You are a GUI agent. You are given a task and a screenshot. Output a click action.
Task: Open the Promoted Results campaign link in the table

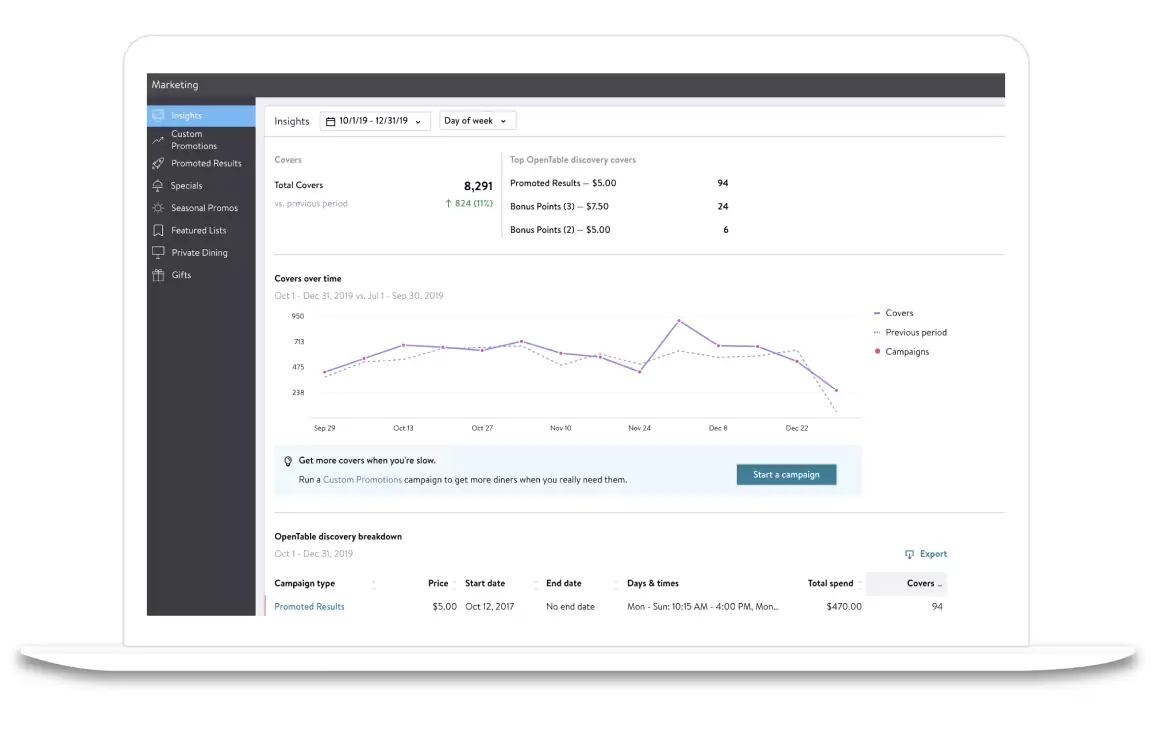pyautogui.click(x=309, y=607)
